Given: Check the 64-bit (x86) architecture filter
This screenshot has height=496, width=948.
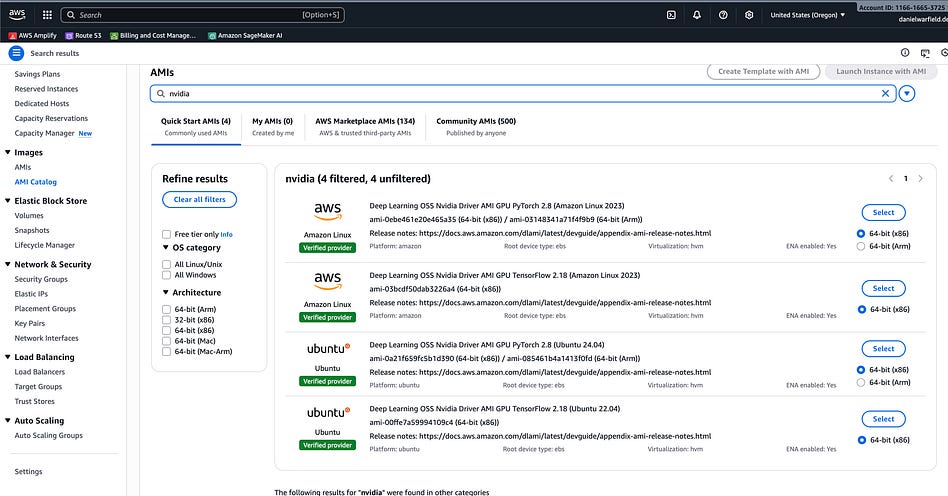Looking at the screenshot, I should (166, 330).
